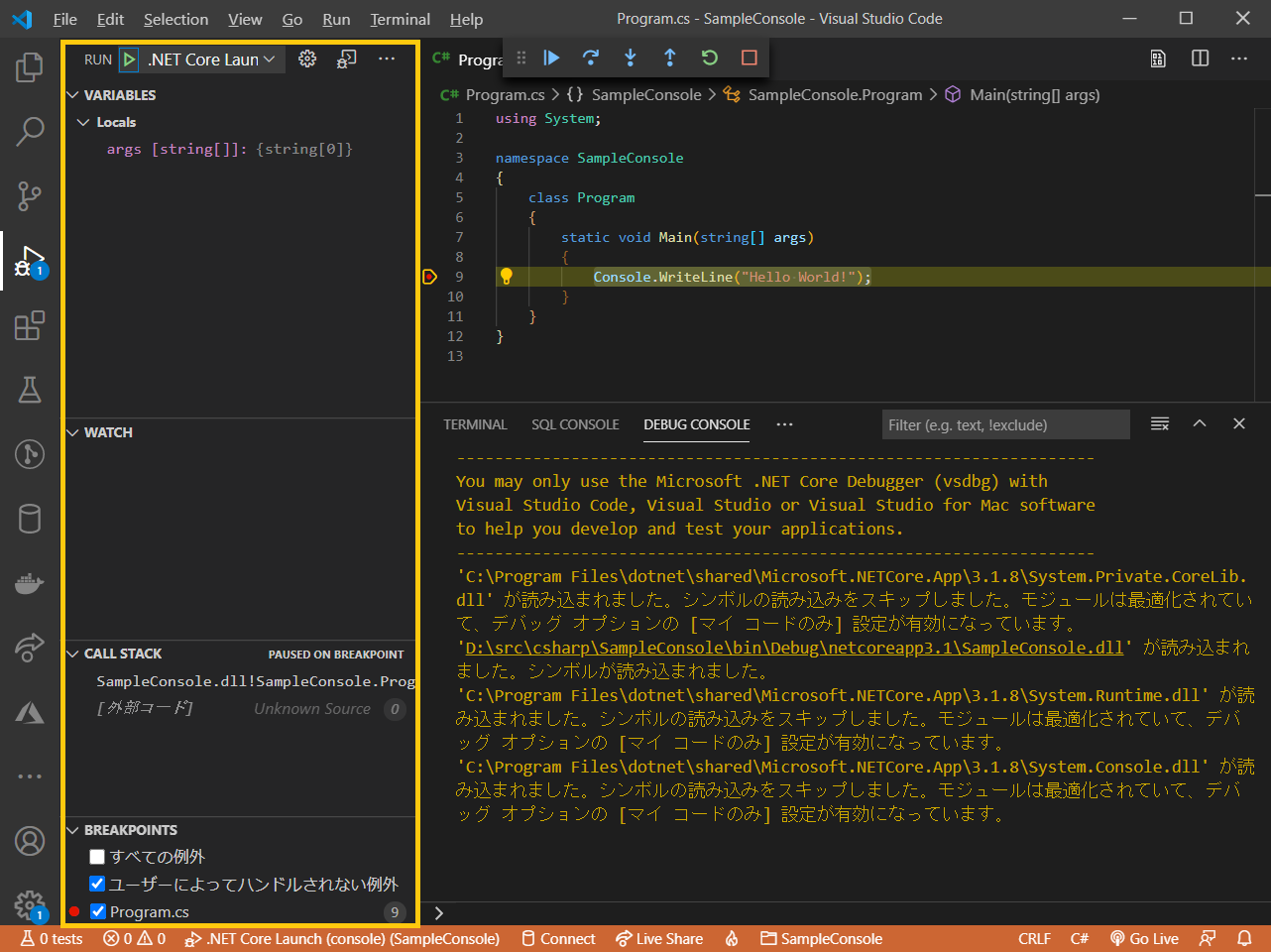Open the debug console from Run header icon
Viewport: 1271px width, 952px height.
point(346,59)
